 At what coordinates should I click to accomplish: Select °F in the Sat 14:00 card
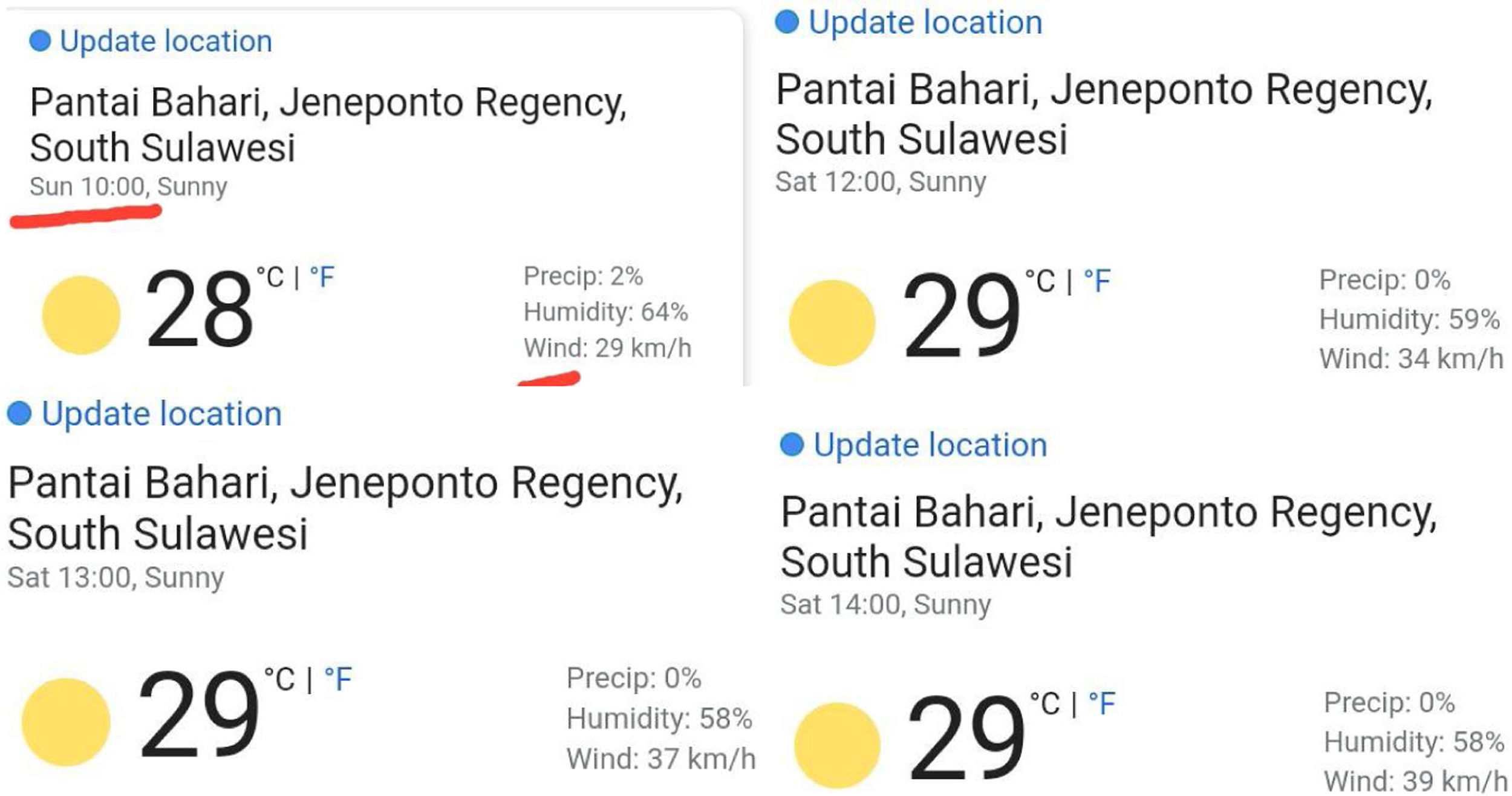pyautogui.click(x=1101, y=704)
